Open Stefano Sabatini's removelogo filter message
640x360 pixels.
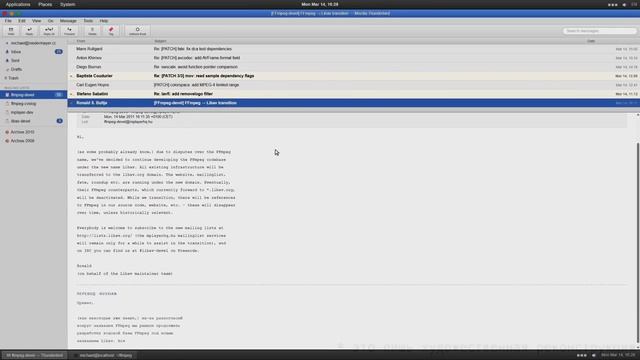pos(353,94)
